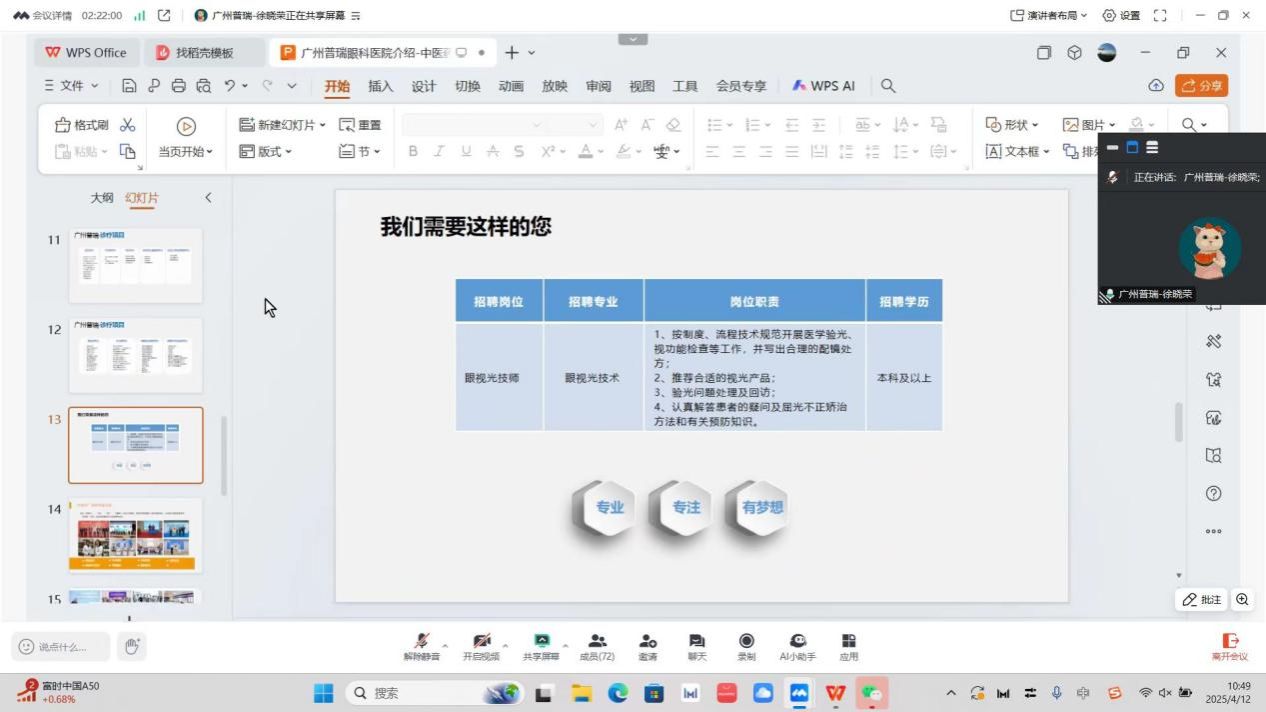Click the slide panel vertical scrollbar
This screenshot has height=712, width=1266.
point(223,455)
